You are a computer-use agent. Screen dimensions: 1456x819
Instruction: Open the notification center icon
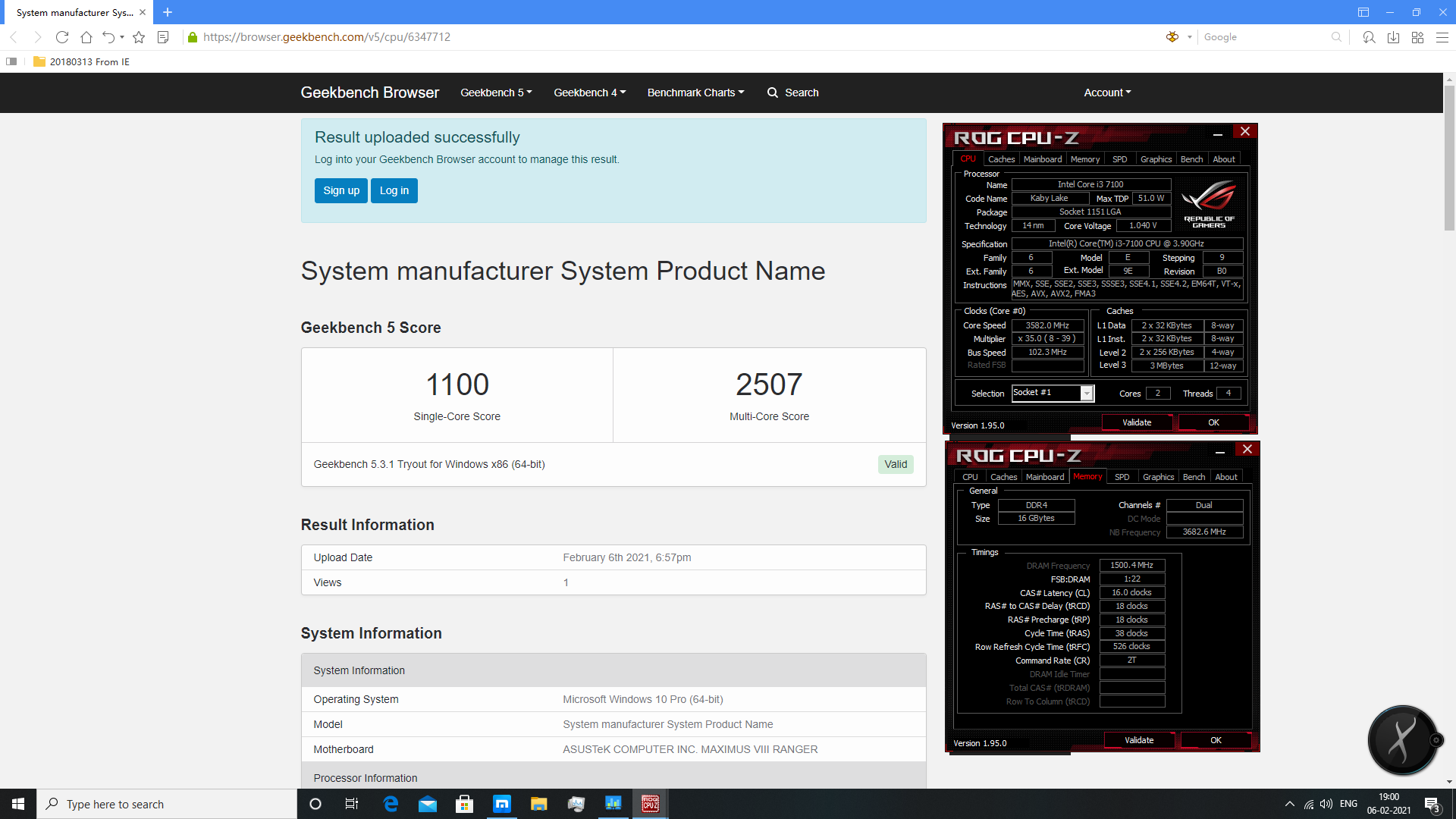(1432, 805)
